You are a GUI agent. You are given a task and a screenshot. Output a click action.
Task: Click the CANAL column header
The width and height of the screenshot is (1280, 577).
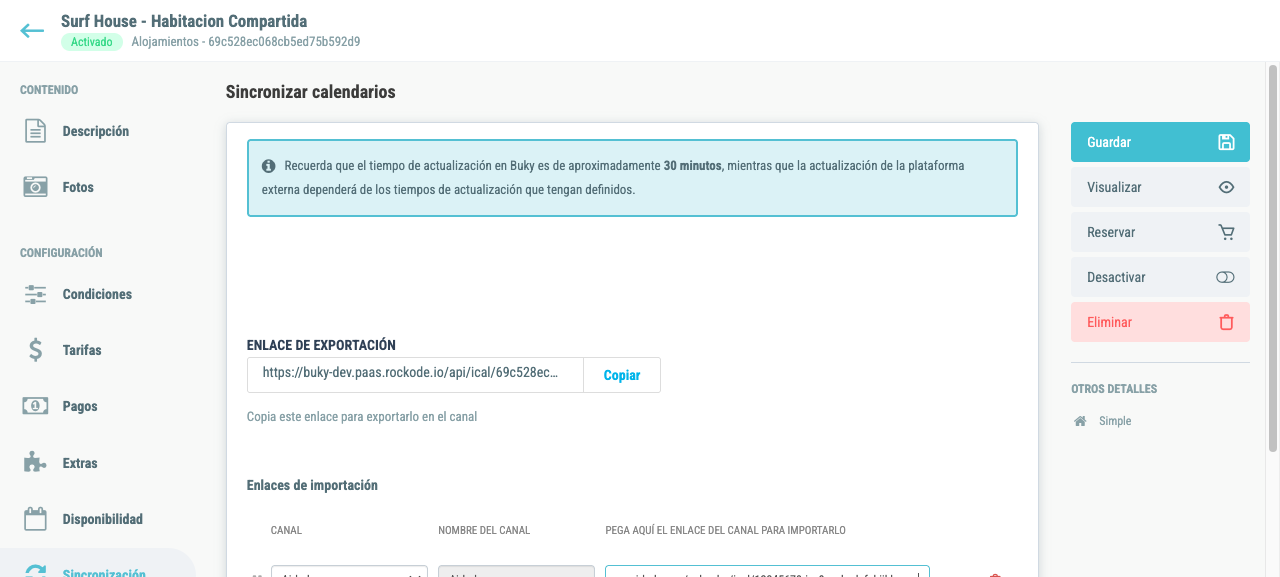tap(286, 530)
